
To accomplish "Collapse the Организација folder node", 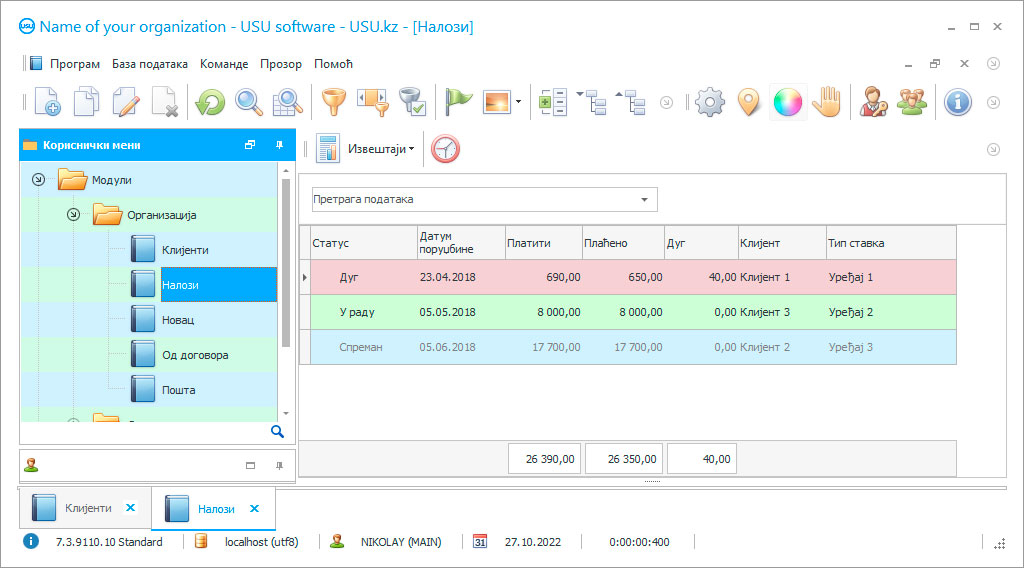I will pyautogui.click(x=73, y=215).
